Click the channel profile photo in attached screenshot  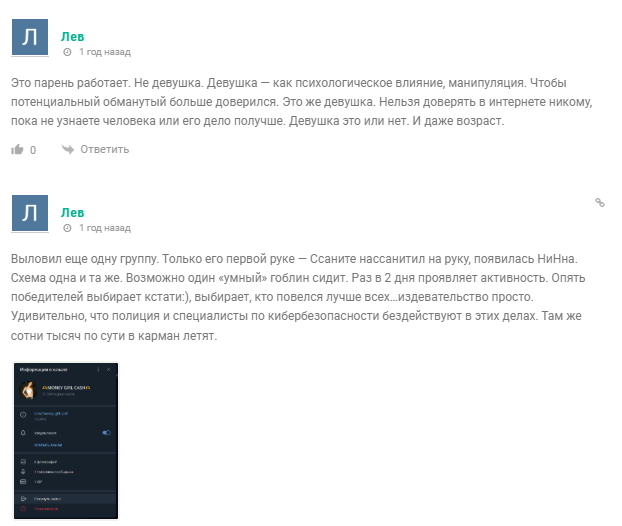[x=29, y=391]
